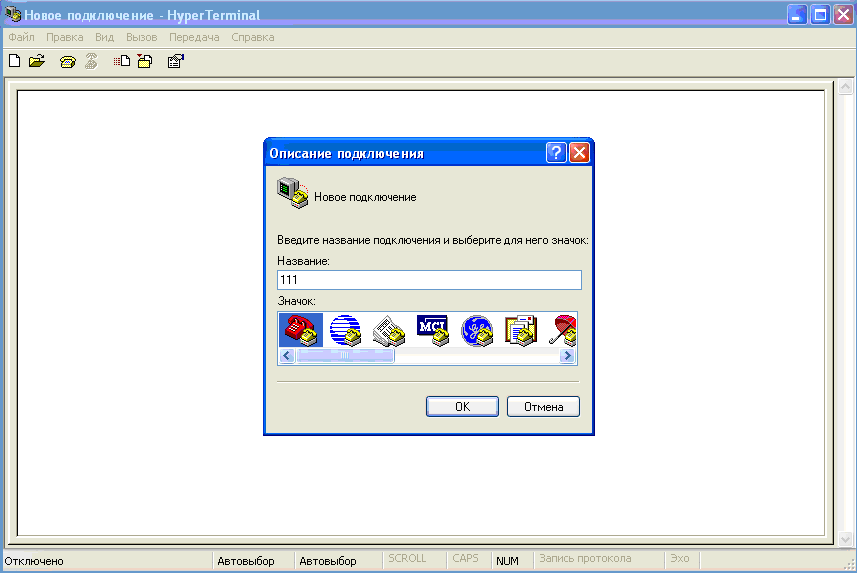Open the Вызов menu
The height and width of the screenshot is (573, 858).
(142, 37)
